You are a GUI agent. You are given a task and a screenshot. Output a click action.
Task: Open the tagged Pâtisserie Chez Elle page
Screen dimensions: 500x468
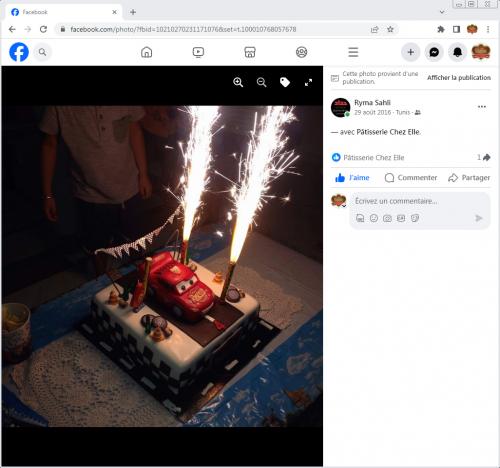[388, 132]
